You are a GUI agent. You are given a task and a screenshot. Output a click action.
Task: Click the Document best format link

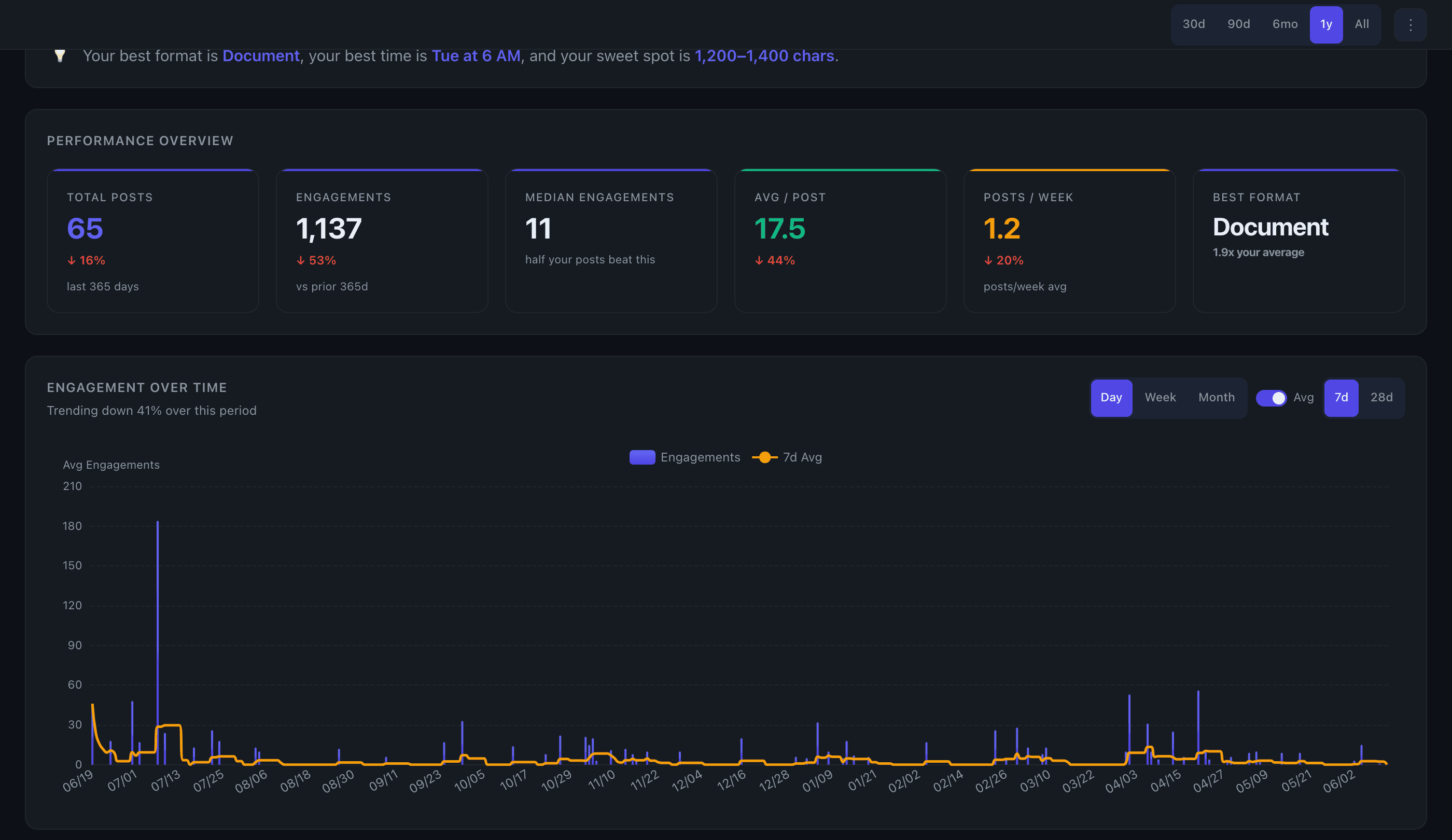coord(260,56)
